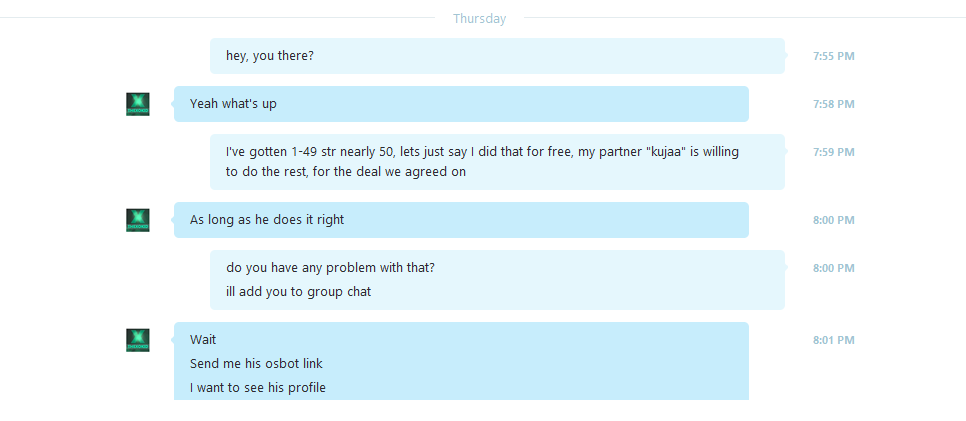Select 8:00 PM timestamp beside "do you have" message
The width and height of the screenshot is (966, 421).
click(834, 268)
